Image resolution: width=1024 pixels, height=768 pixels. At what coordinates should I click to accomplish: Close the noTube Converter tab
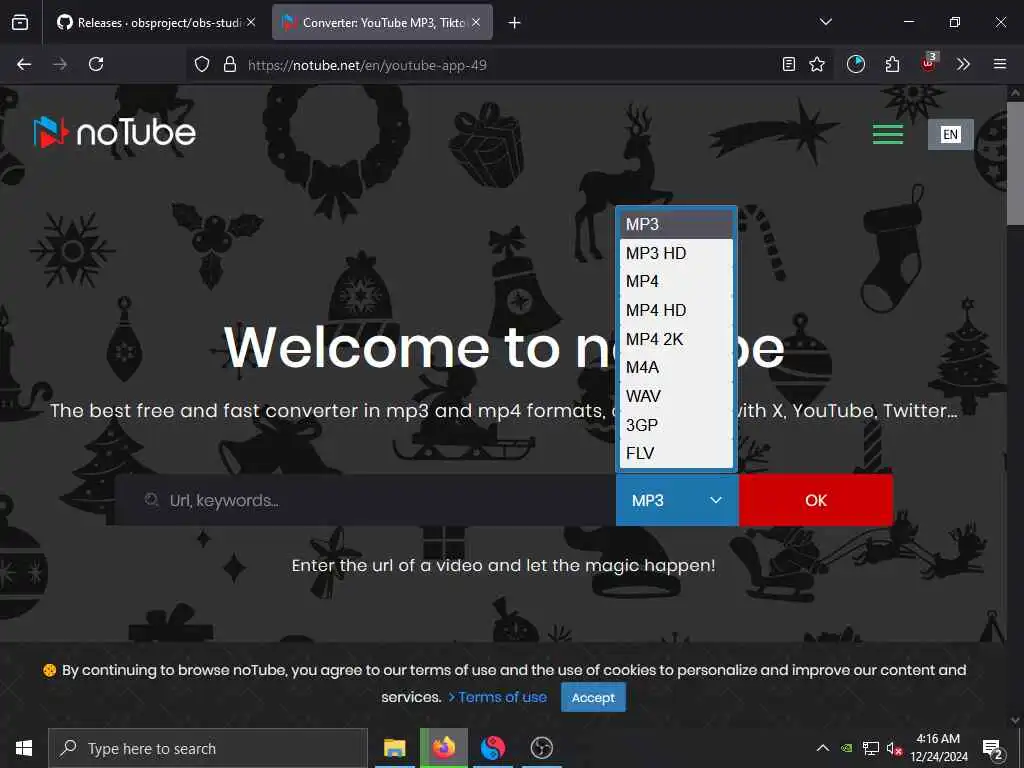tap(477, 22)
